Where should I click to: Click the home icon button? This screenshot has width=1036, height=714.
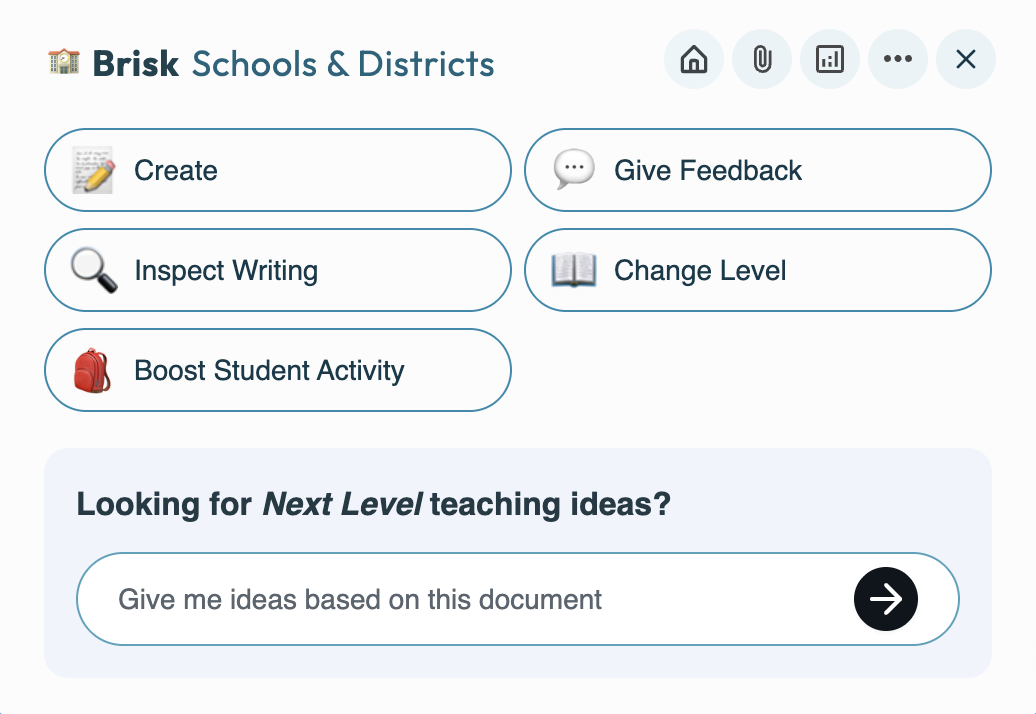pos(694,60)
